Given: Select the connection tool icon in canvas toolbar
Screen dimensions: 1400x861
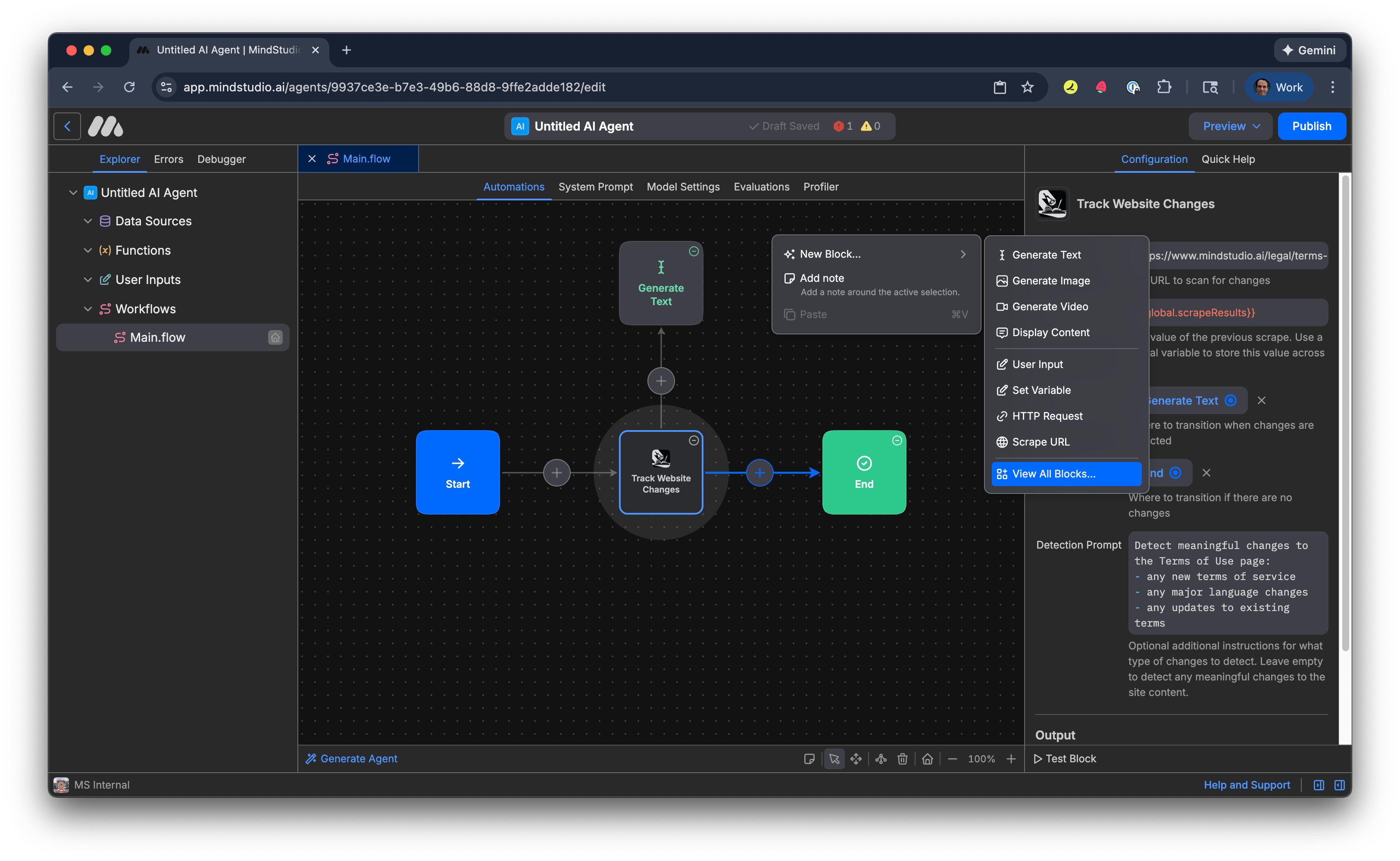Looking at the screenshot, I should pyautogui.click(x=881, y=758).
